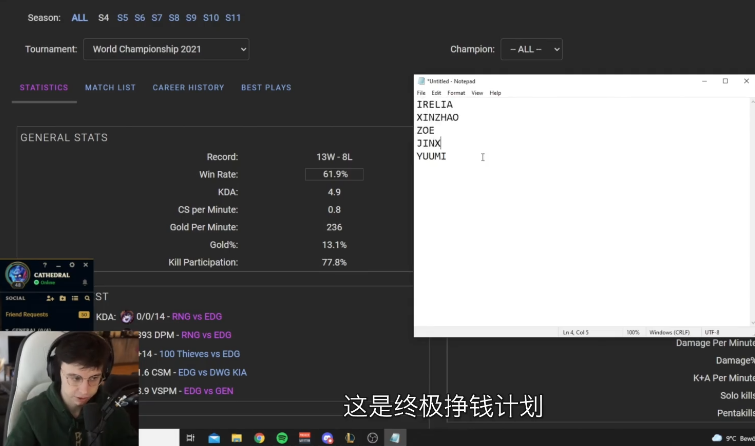The image size is (755, 446).
Task: Open the EDG vs GEN match
Action: pos(208,391)
